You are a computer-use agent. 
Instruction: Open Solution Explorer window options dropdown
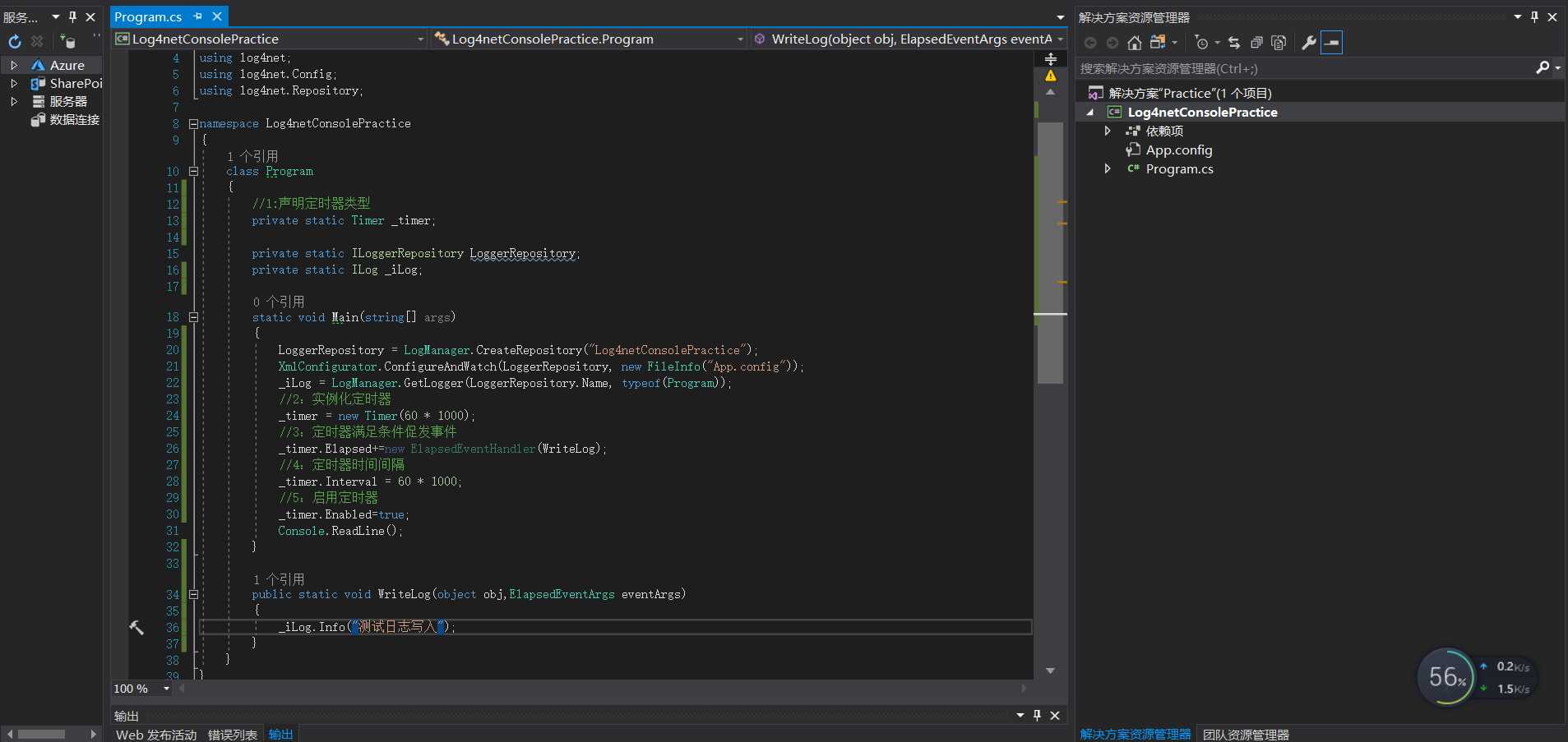tap(1518, 16)
